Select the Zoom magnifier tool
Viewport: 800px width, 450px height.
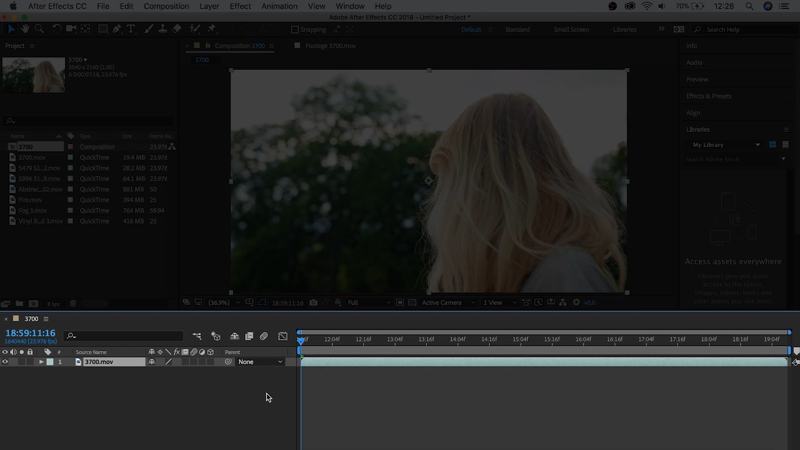coord(39,29)
